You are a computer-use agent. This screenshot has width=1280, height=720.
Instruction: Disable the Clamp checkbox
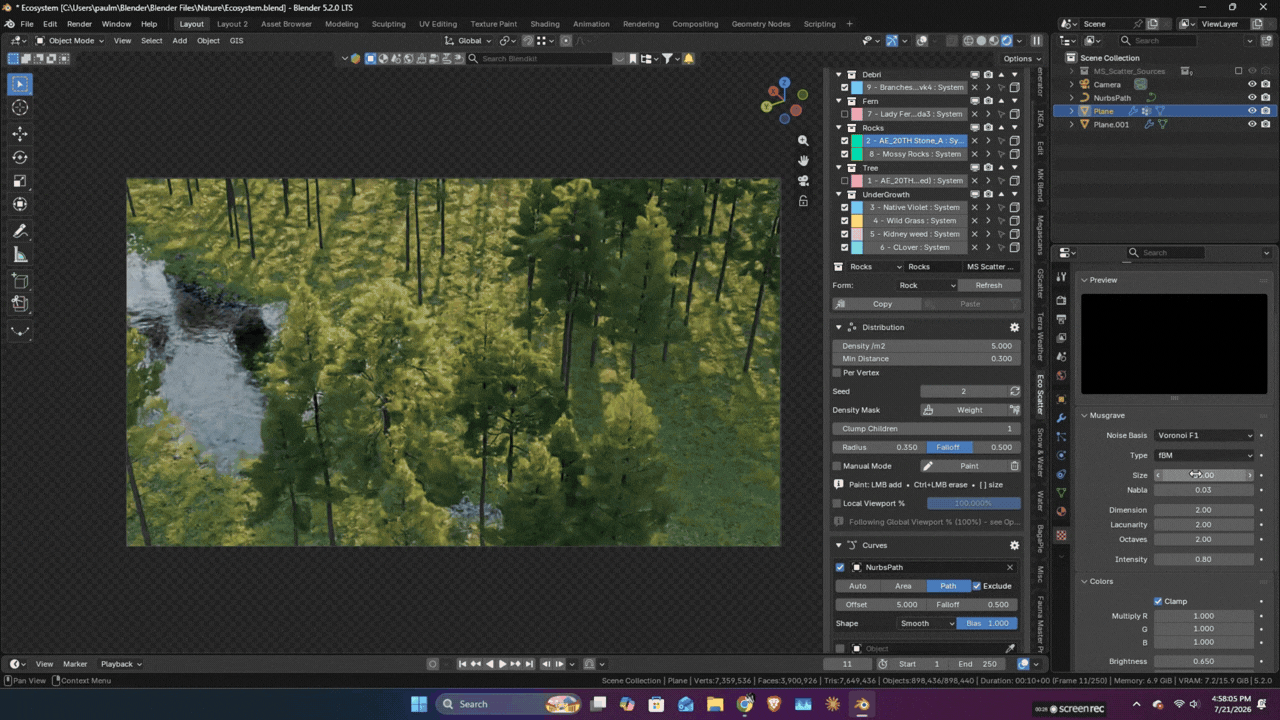tap(1158, 601)
